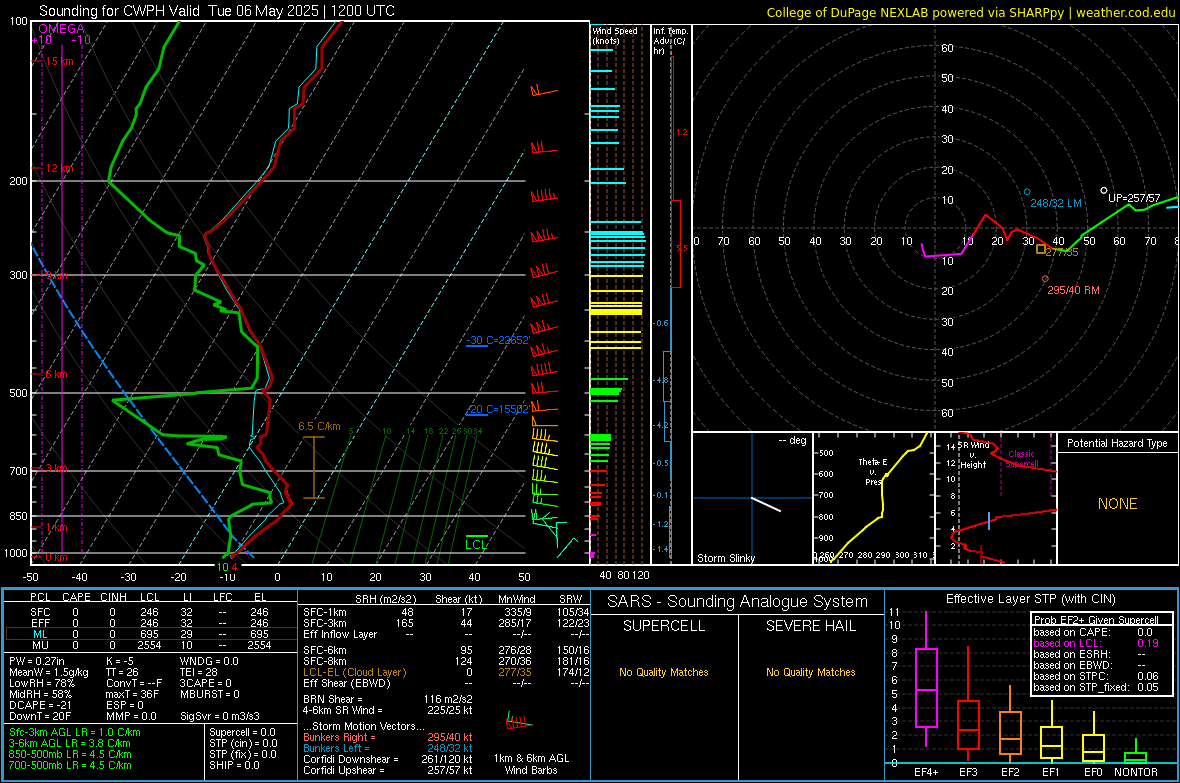Click the maxT = 36F value

pyautogui.click(x=132, y=694)
